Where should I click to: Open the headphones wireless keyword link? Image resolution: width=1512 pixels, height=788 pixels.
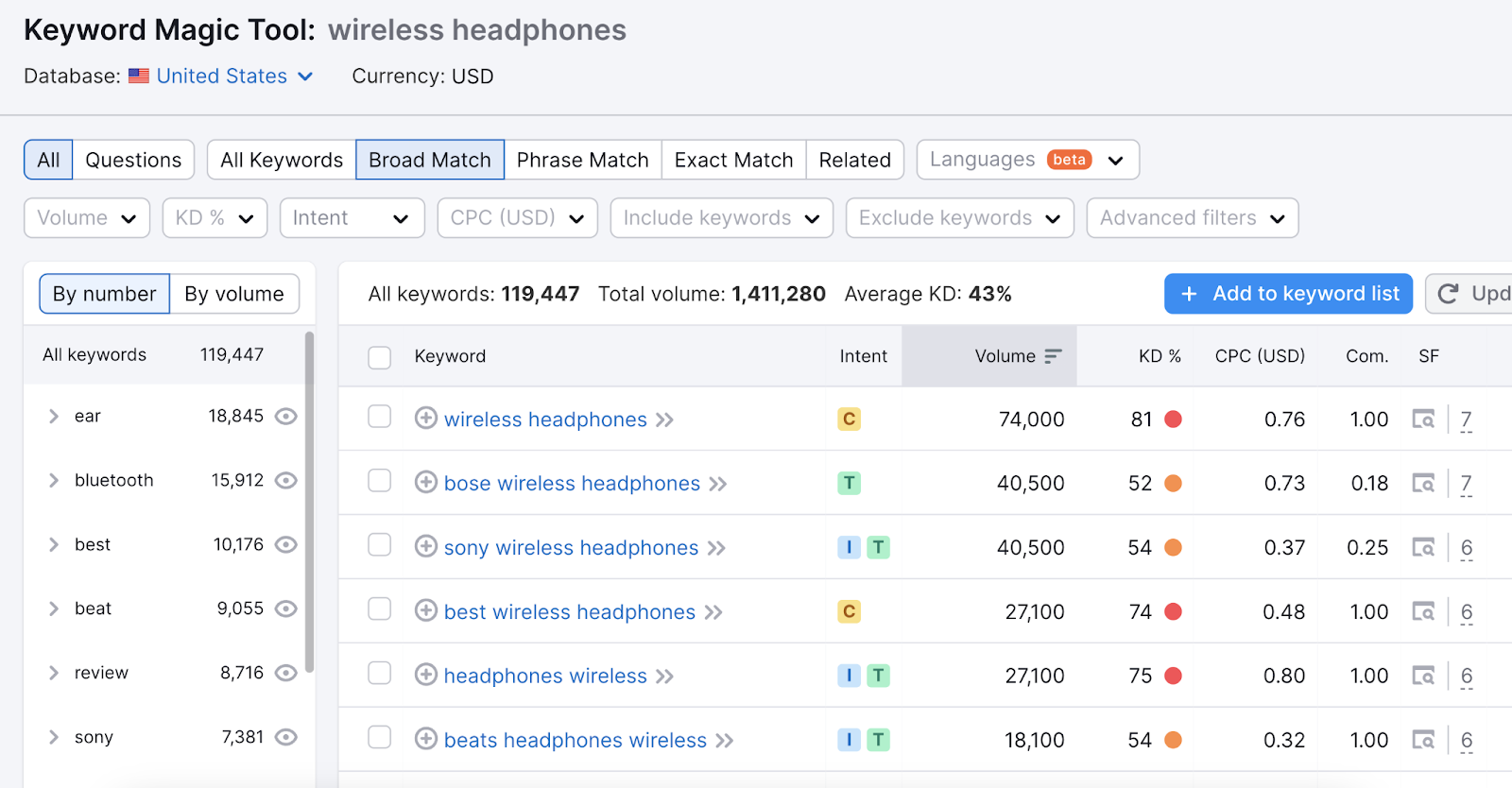click(x=545, y=676)
